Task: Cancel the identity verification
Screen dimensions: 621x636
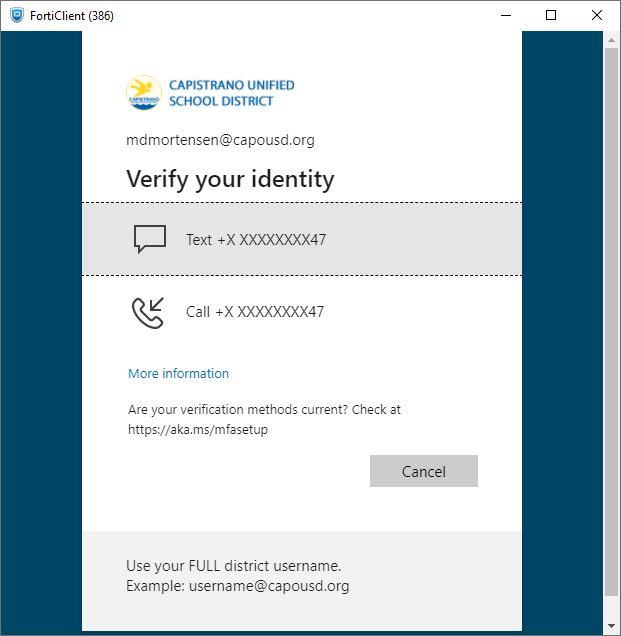Action: coord(423,471)
